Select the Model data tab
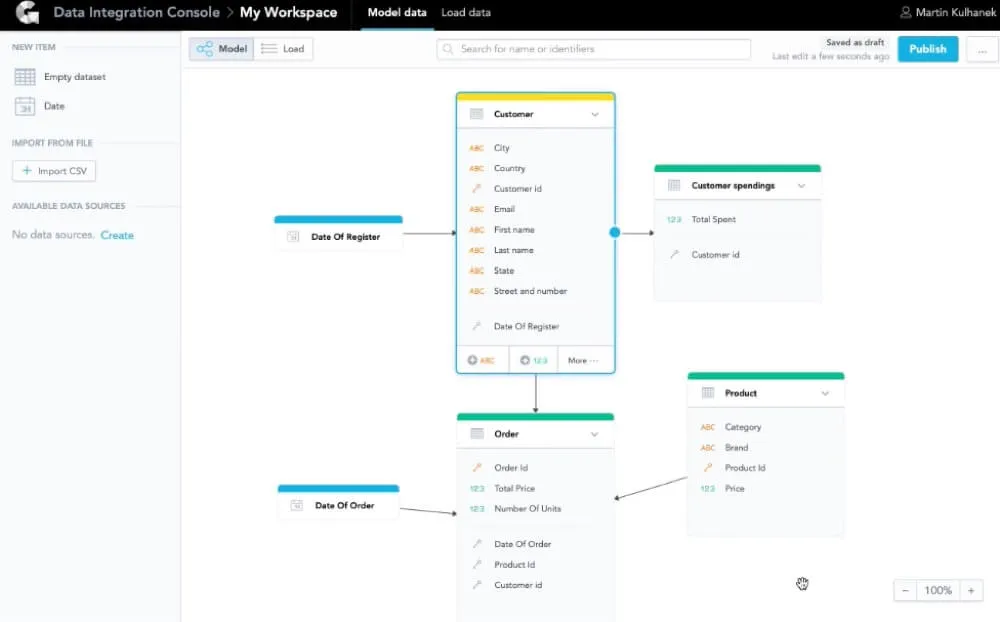The image size is (1000, 622). coord(399,13)
